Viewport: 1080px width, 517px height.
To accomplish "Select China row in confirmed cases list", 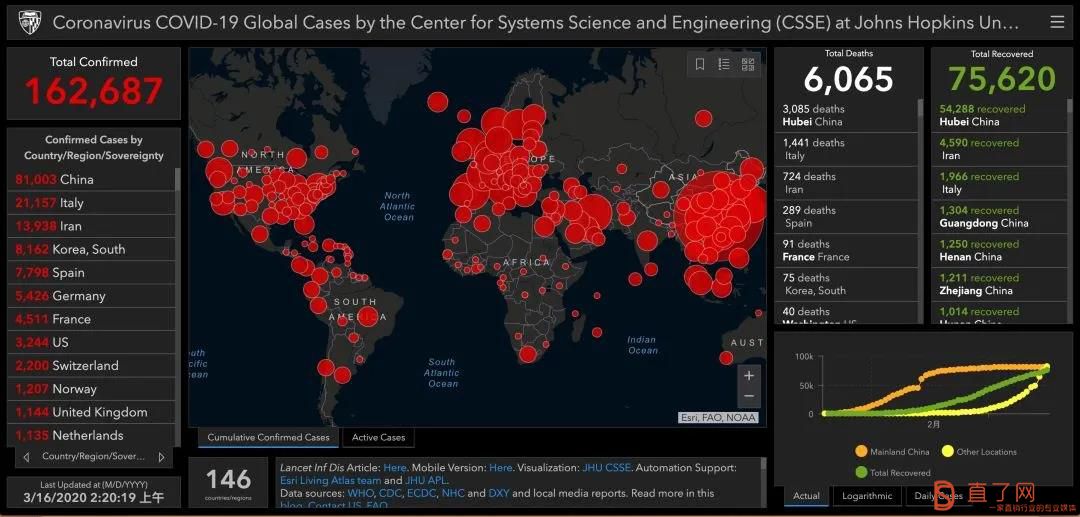I will pyautogui.click(x=92, y=180).
